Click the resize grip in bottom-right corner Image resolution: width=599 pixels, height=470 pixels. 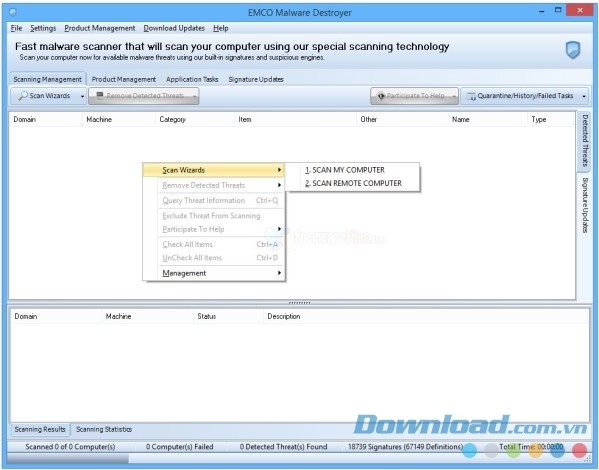coord(588,460)
